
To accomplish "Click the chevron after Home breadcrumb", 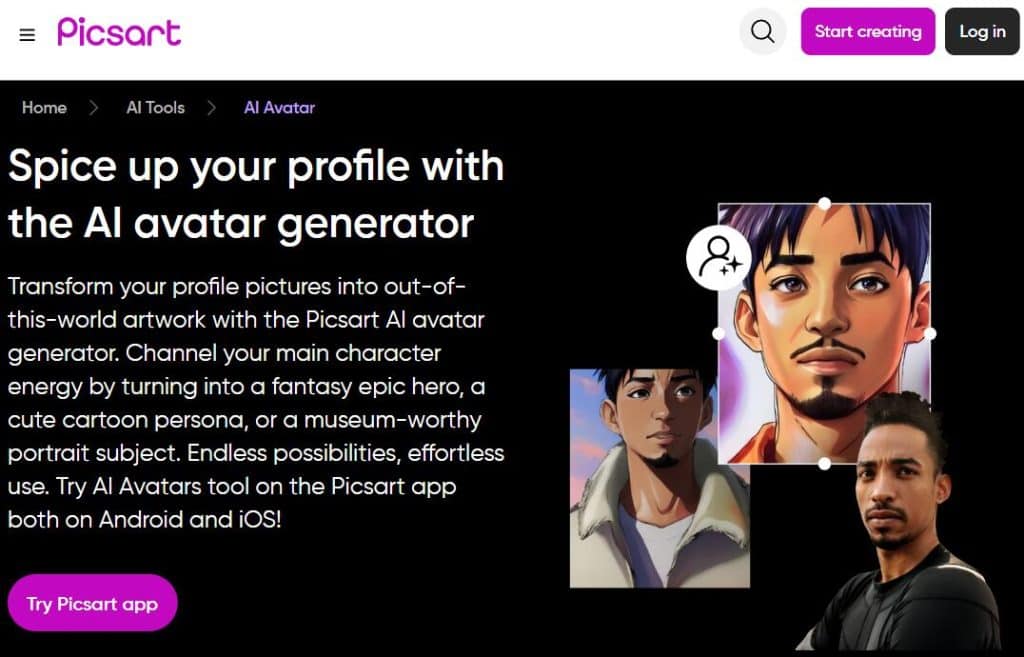I will [94, 108].
